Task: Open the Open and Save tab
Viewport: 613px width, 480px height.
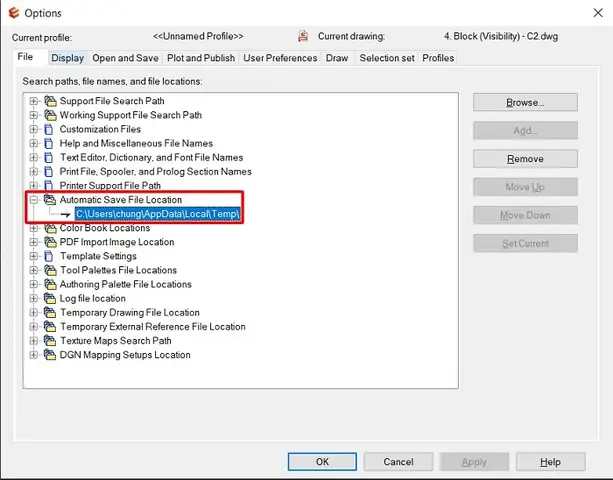Action: (125, 58)
